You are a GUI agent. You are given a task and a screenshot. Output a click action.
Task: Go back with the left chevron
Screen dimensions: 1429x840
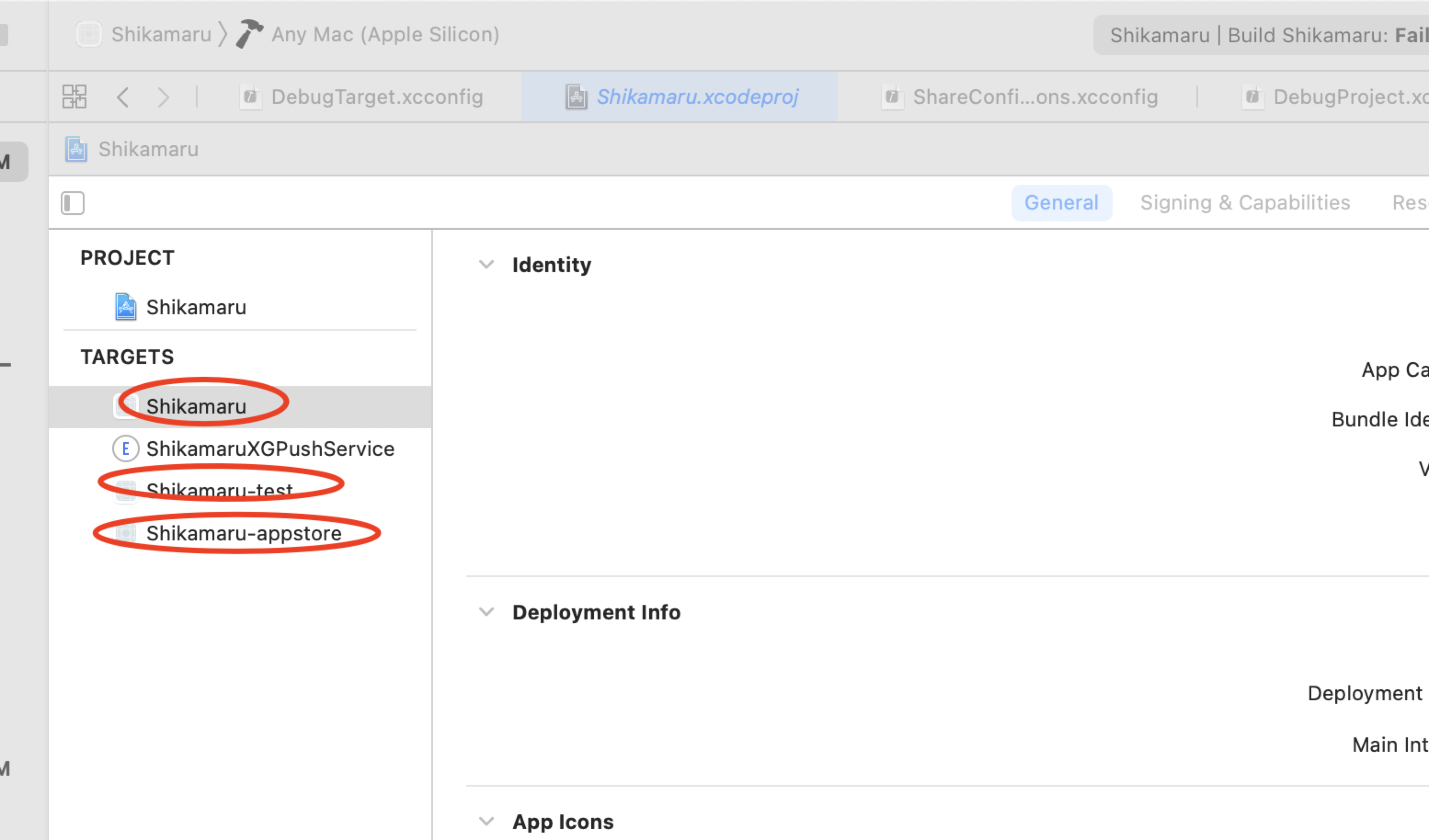[122, 97]
